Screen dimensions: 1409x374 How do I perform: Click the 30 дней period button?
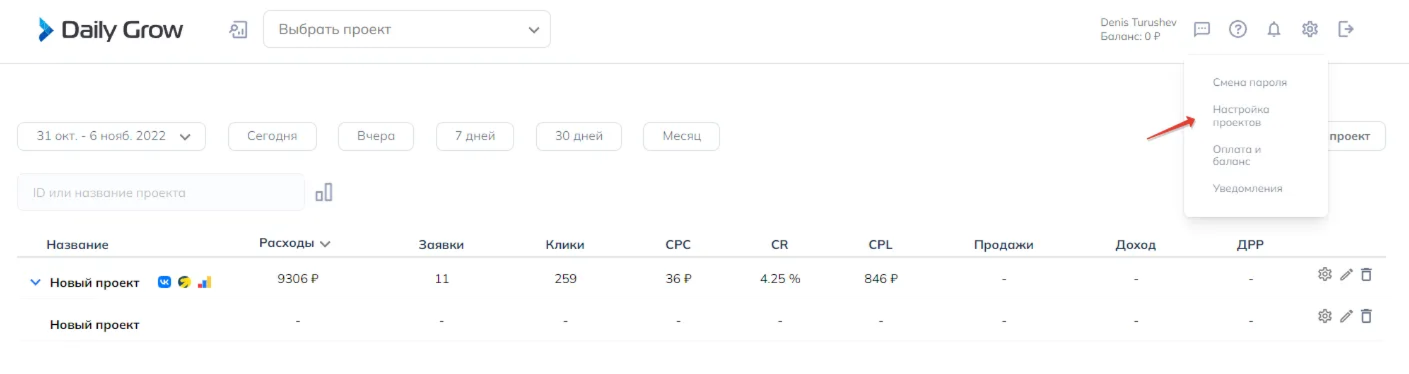point(579,136)
